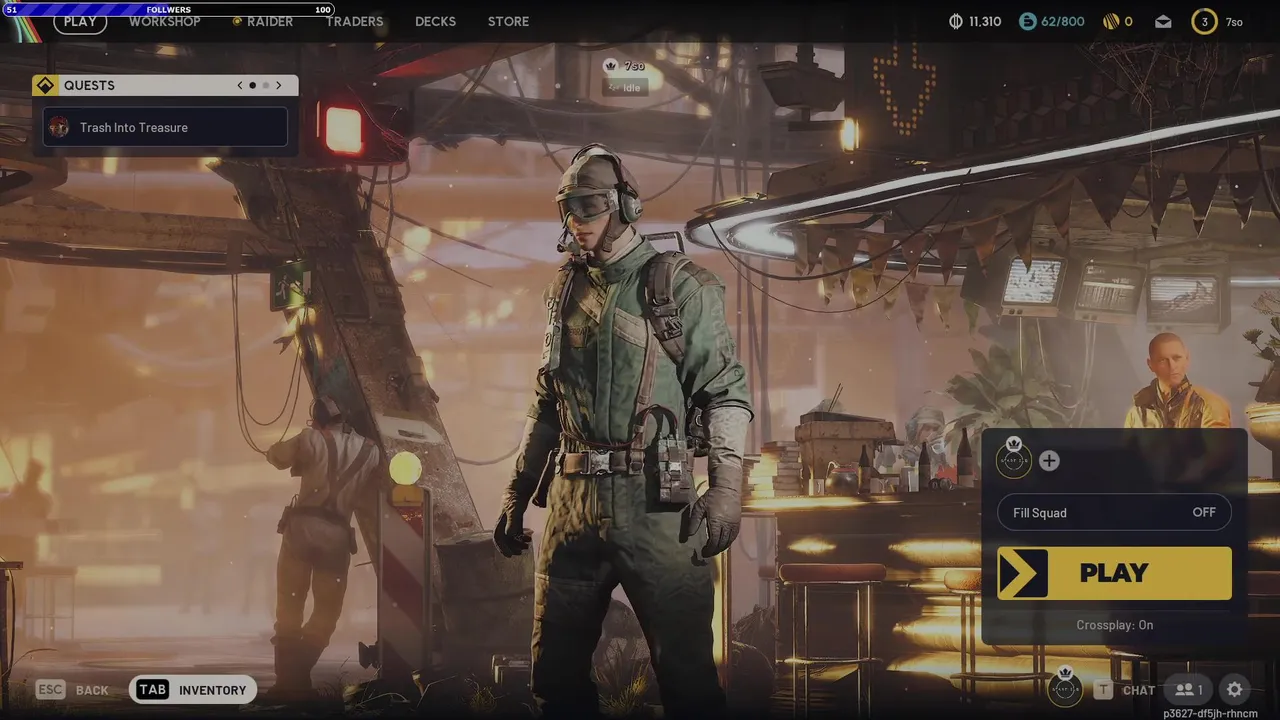Select the second quest page dot
Image resolution: width=1280 pixels, height=720 pixels.
(x=266, y=85)
